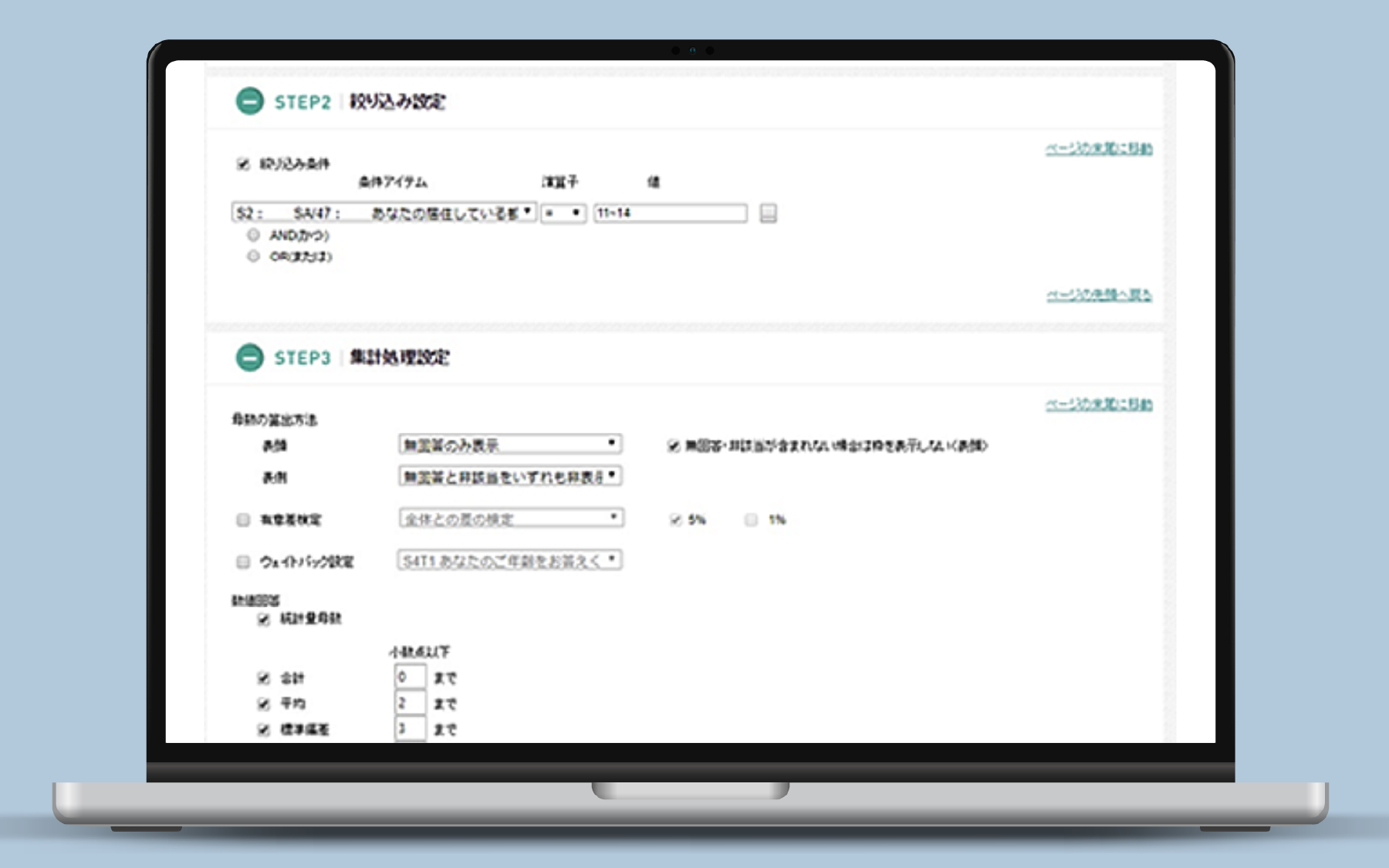This screenshot has width=1389, height=868.
Task: Open the 表頭 dropdown showing 無回答のみ表示
Action: tap(510, 444)
